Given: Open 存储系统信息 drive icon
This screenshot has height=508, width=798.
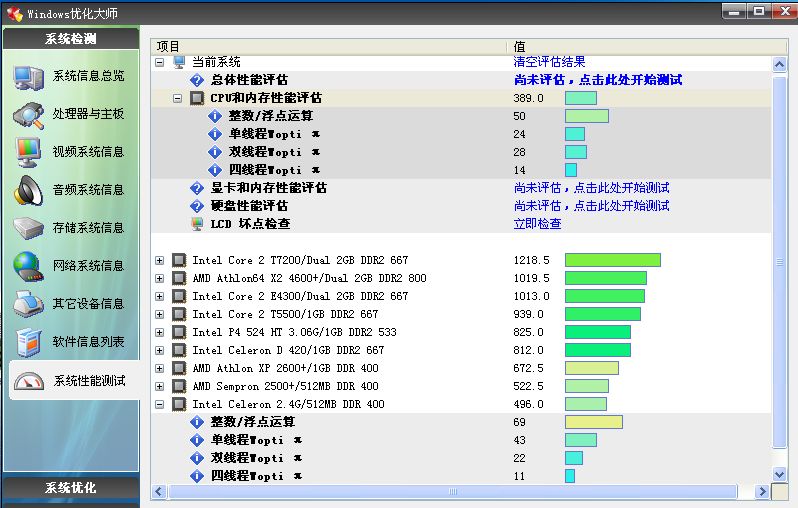Looking at the screenshot, I should pos(28,228).
